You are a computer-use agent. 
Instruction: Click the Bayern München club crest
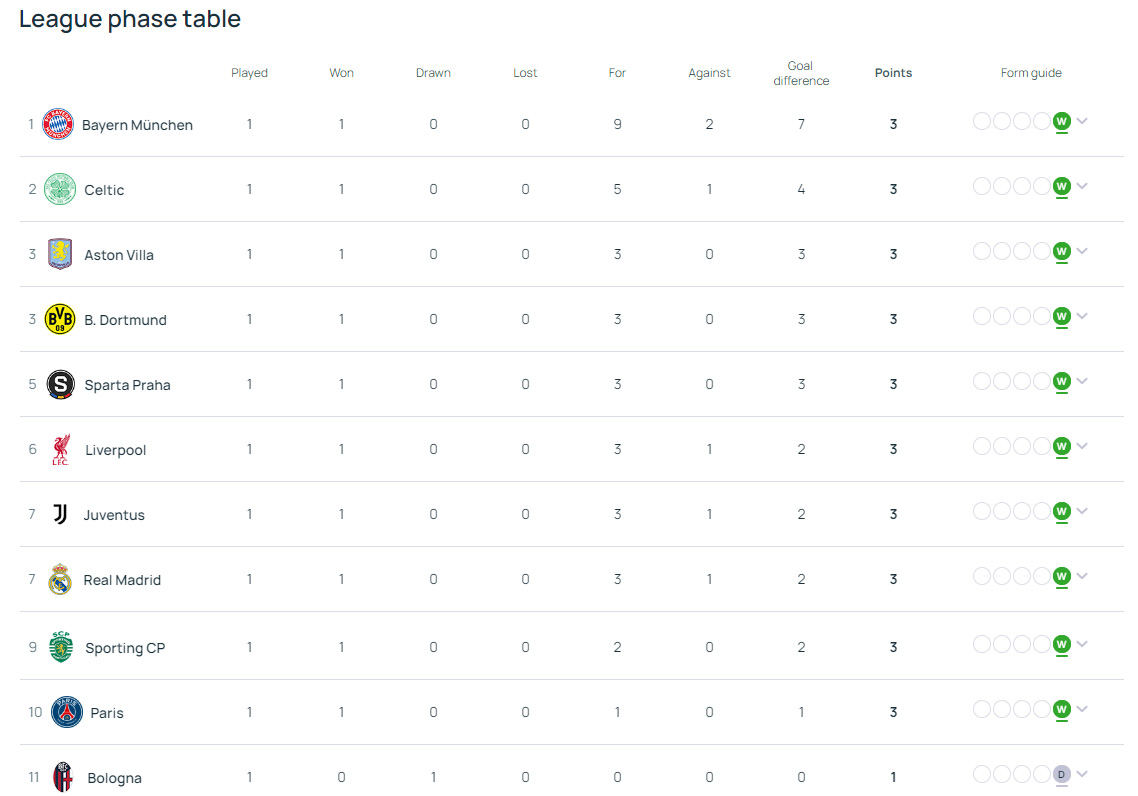tap(58, 124)
